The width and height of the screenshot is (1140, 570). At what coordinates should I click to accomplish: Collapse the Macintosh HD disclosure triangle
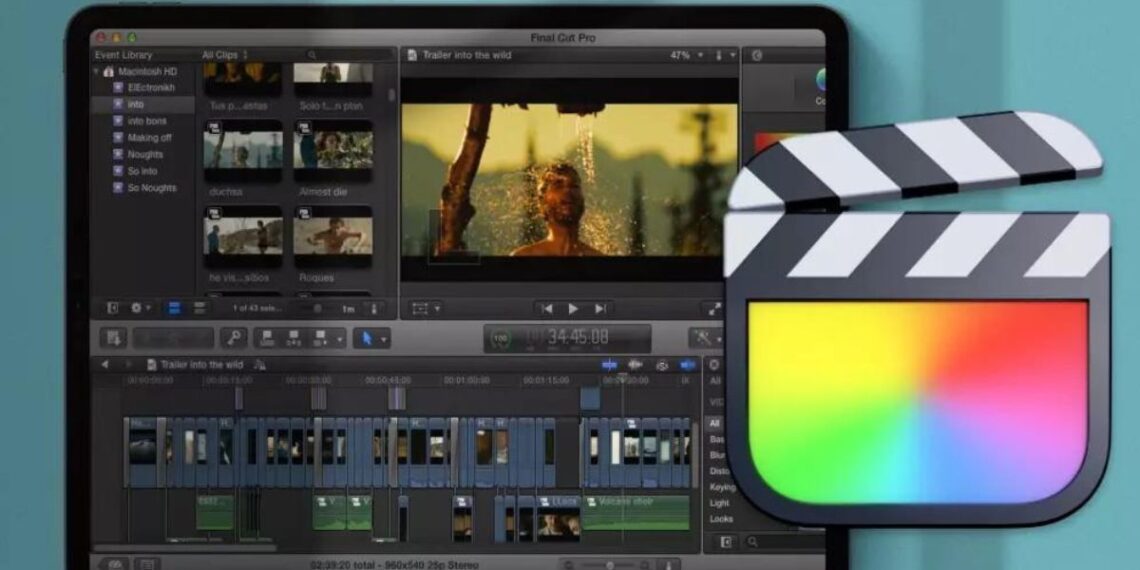pyautogui.click(x=96, y=71)
